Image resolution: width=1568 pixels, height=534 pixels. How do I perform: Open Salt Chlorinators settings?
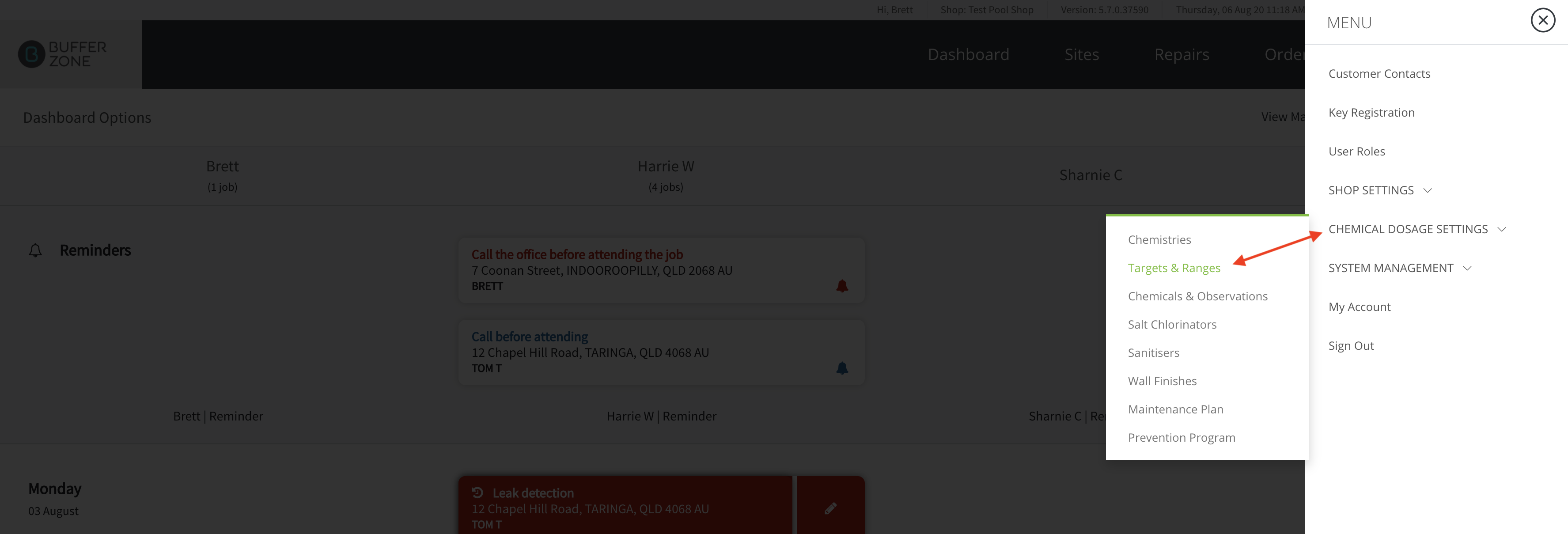[x=1172, y=325]
